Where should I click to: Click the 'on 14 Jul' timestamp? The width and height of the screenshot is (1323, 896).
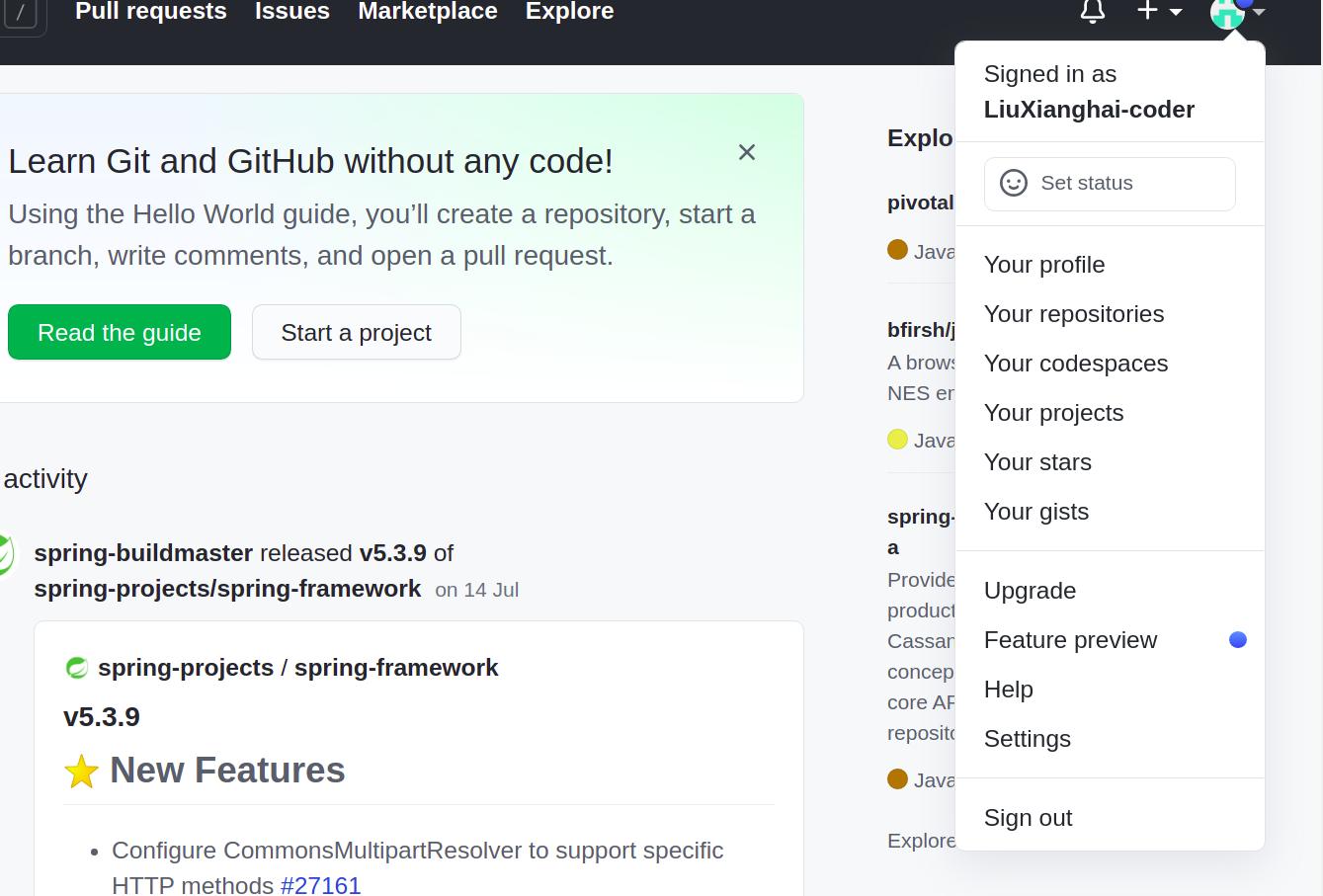pyautogui.click(x=477, y=590)
